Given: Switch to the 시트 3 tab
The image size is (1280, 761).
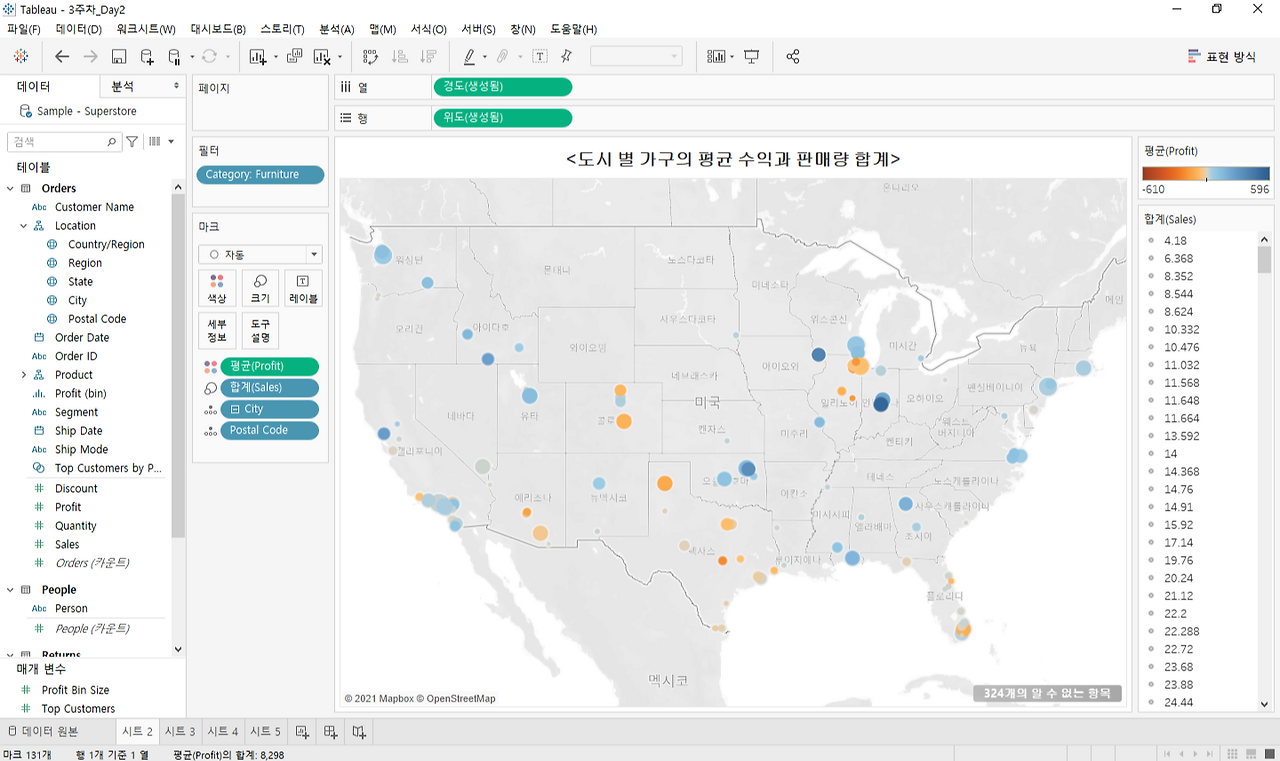Looking at the screenshot, I should [180, 732].
